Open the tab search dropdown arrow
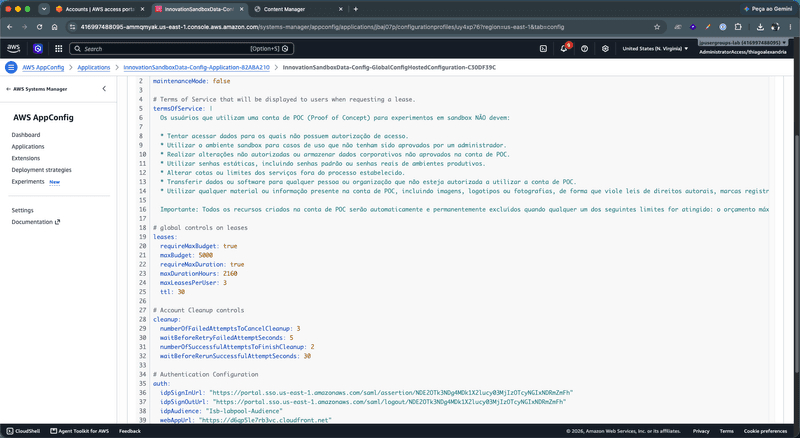 (44, 9)
